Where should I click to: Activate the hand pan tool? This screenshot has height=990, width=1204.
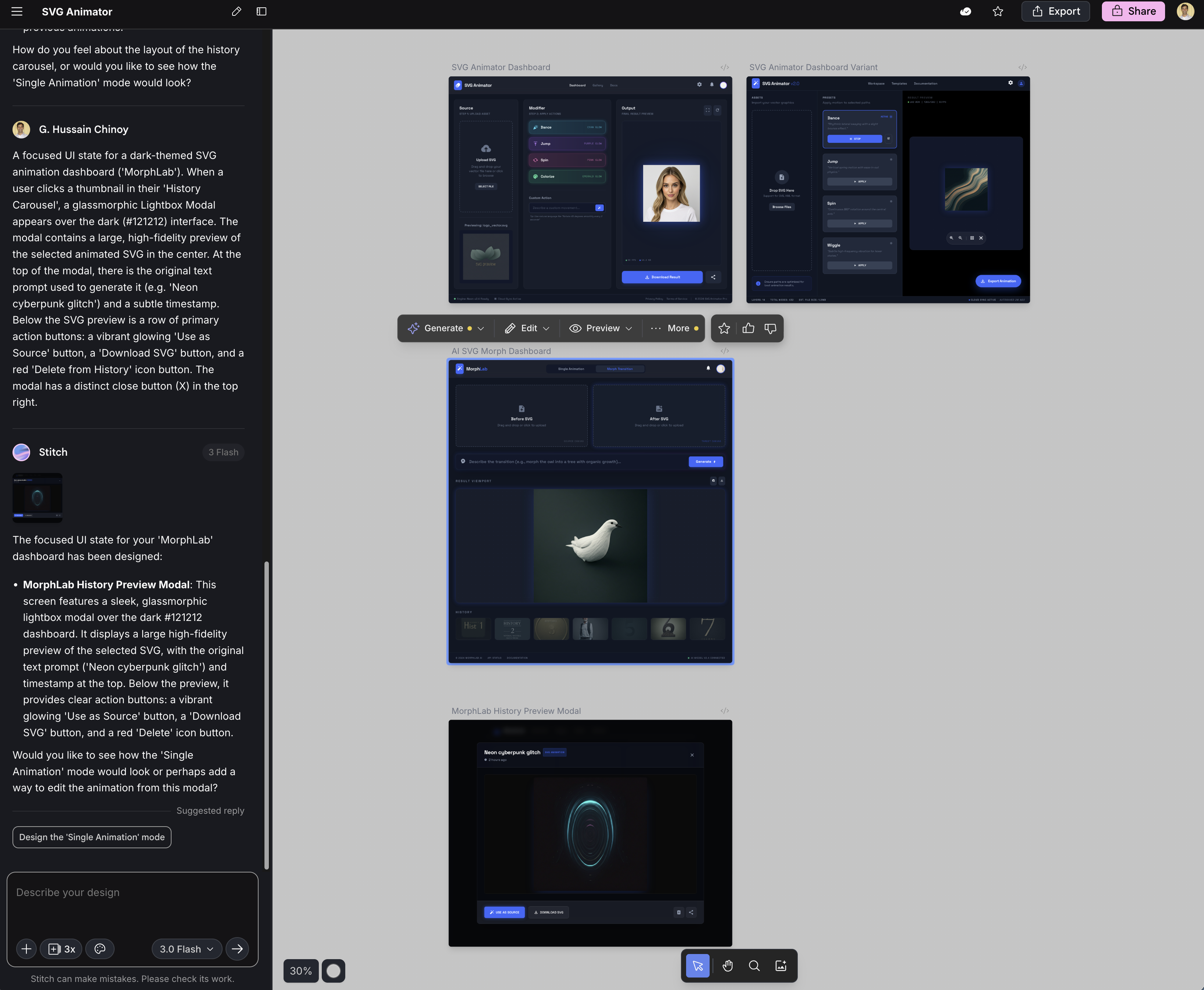[728, 965]
